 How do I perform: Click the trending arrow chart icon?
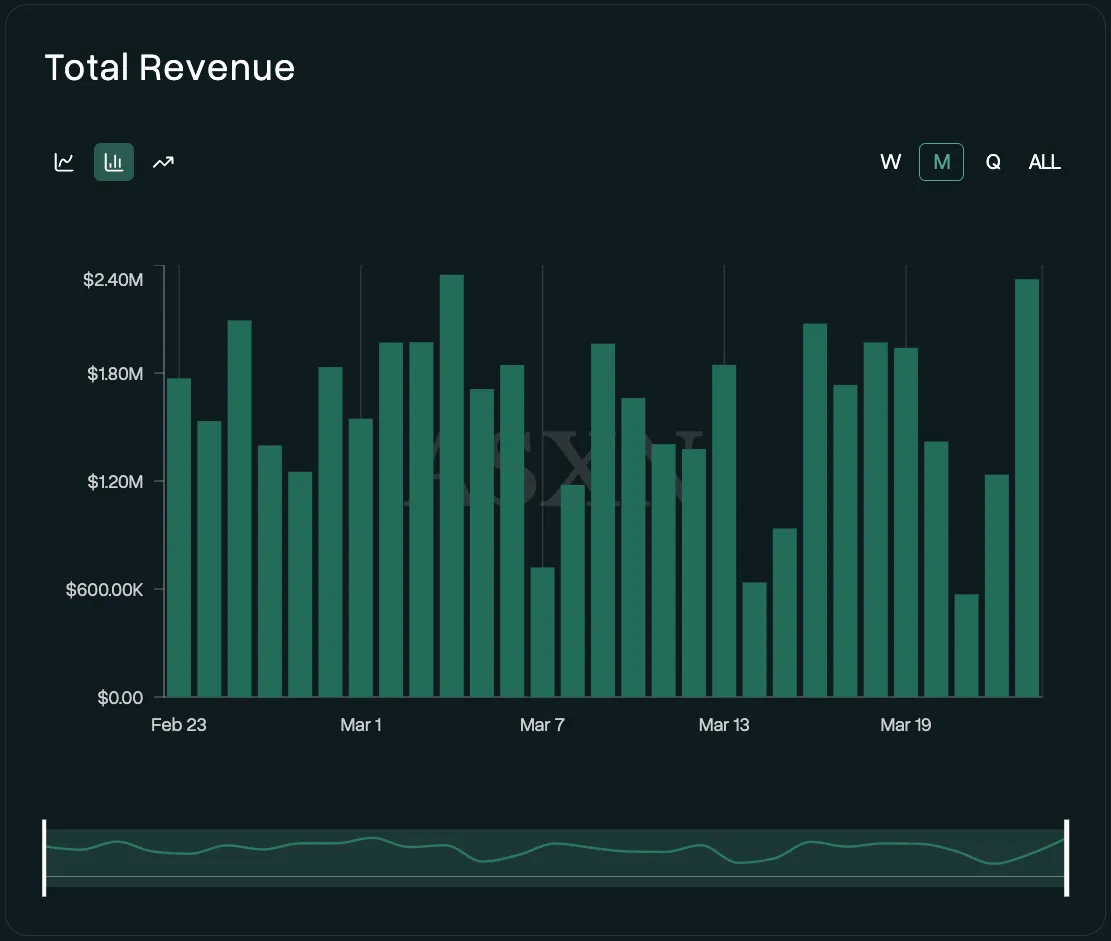tap(163, 162)
